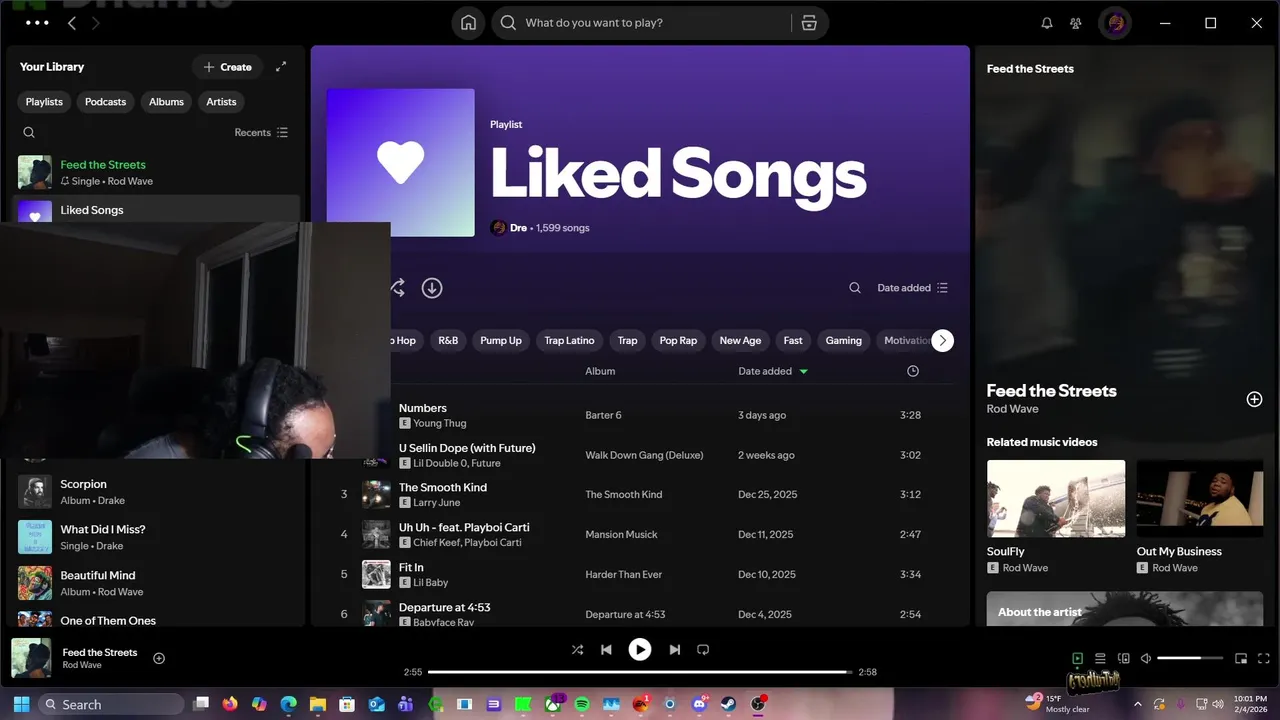
Task: Filter liked songs by Pump Up
Action: tap(501, 341)
